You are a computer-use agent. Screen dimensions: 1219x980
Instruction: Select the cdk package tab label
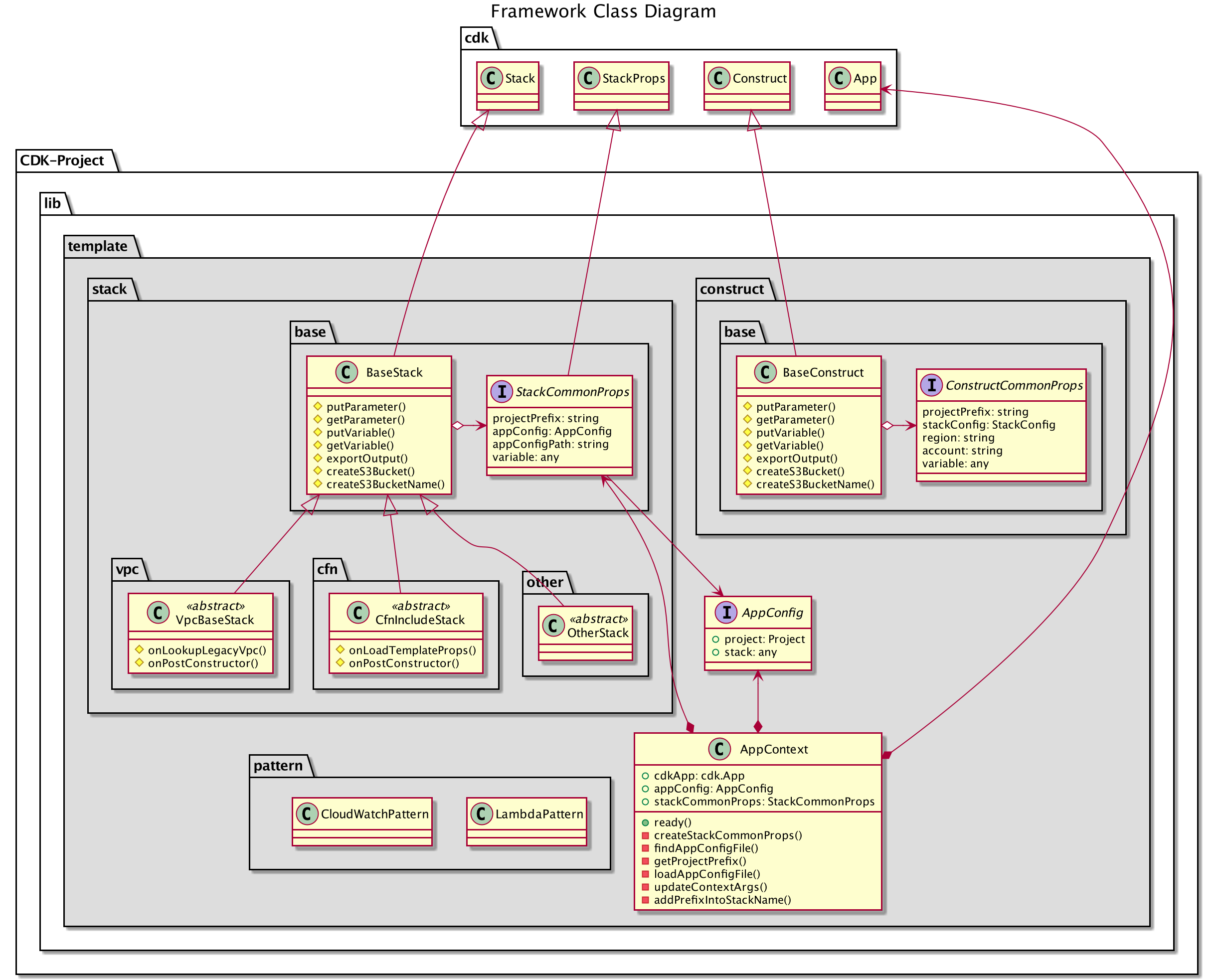(476, 38)
